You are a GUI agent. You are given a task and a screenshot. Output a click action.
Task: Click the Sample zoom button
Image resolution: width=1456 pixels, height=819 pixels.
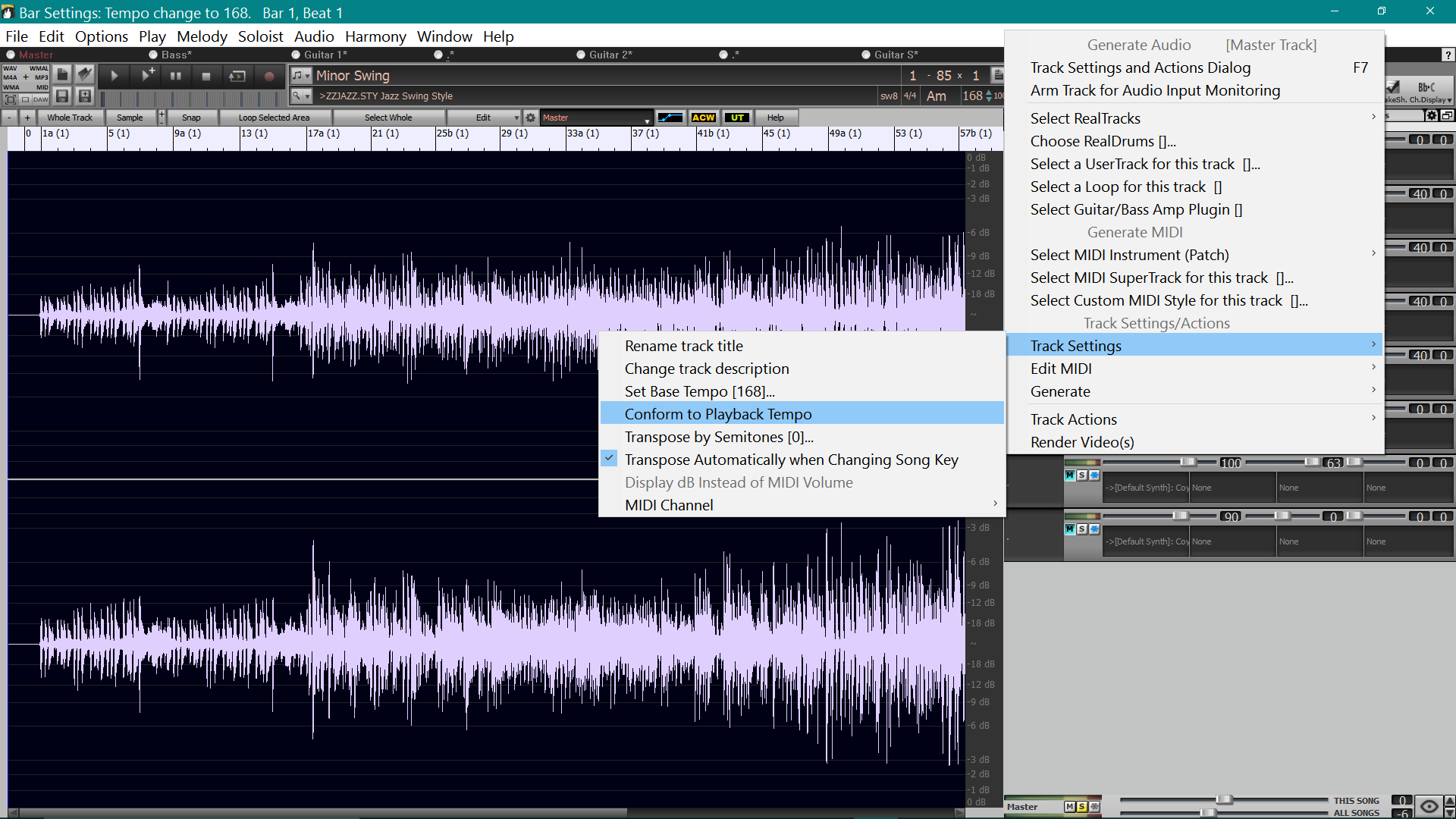coord(130,118)
